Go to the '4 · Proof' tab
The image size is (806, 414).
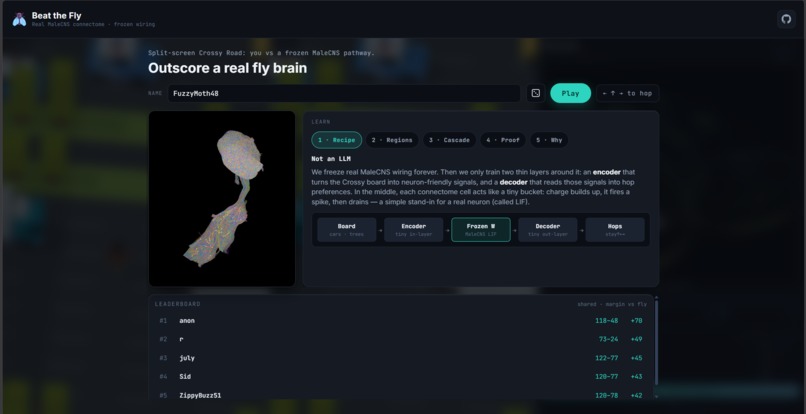click(x=503, y=140)
